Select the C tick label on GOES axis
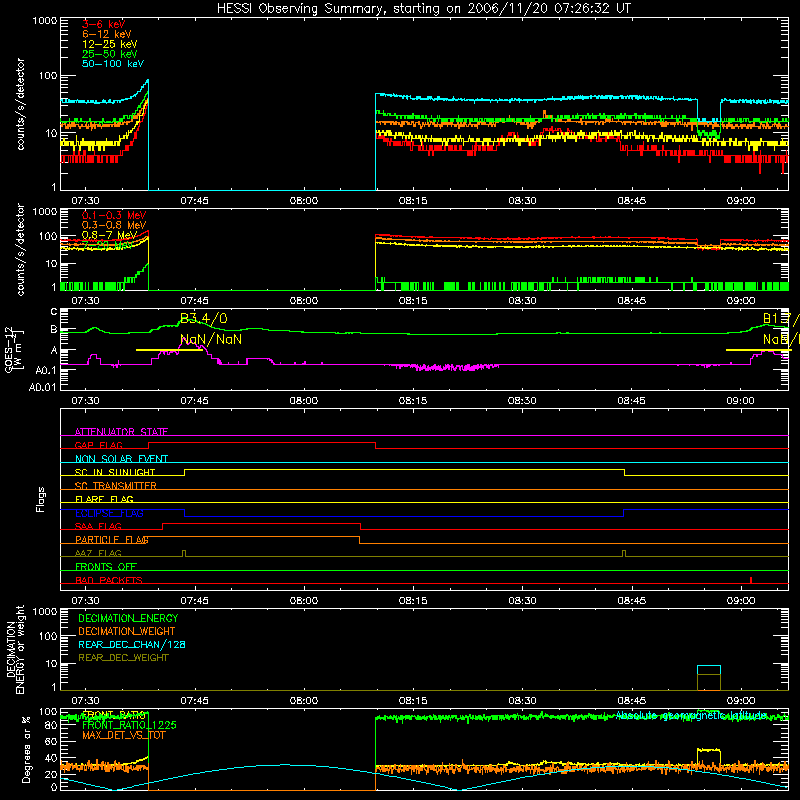Screen dimensions: 800x800 54,312
